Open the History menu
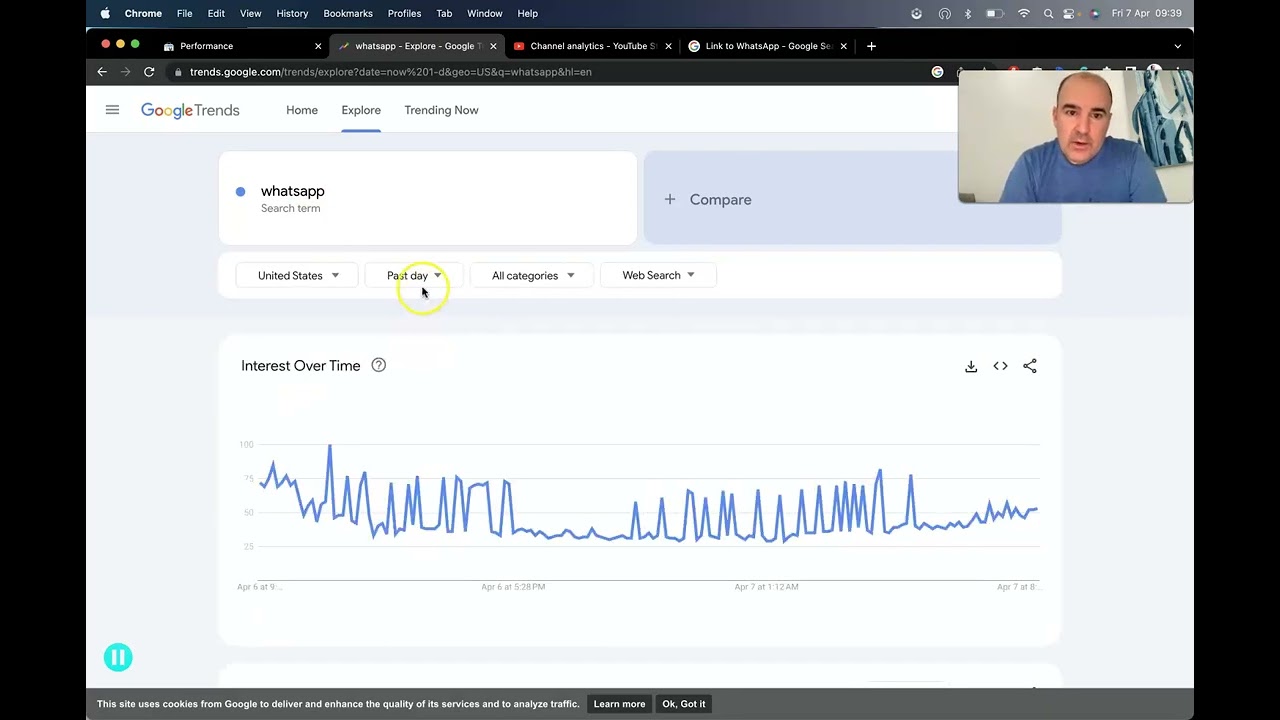 pos(292,13)
